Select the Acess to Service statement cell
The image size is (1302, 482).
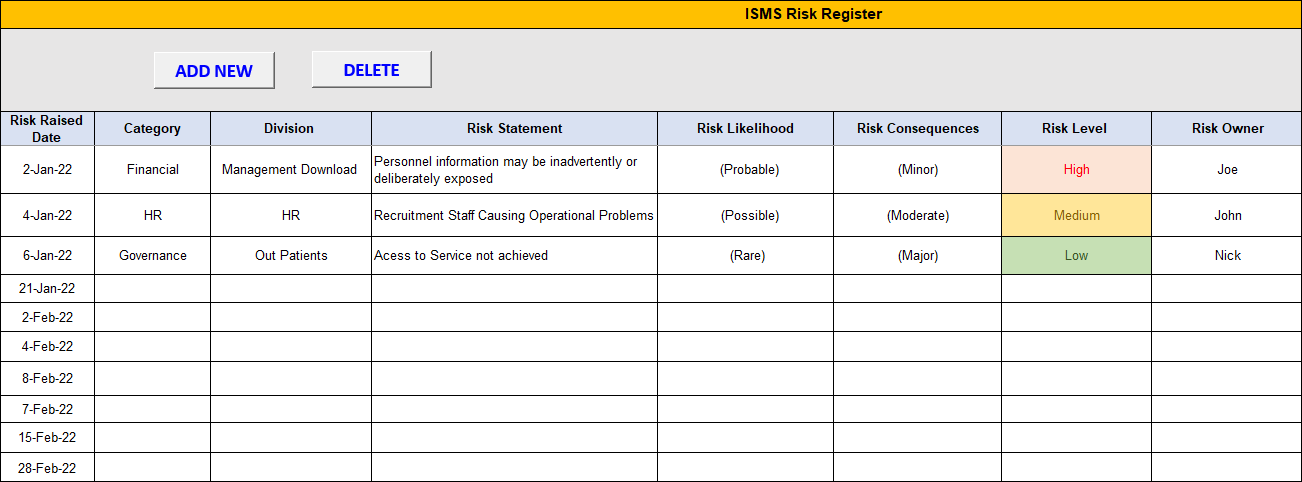(514, 255)
